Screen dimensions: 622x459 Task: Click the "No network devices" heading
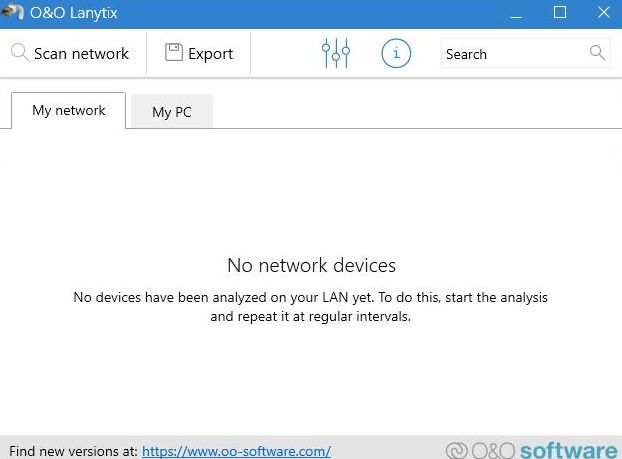click(x=311, y=265)
